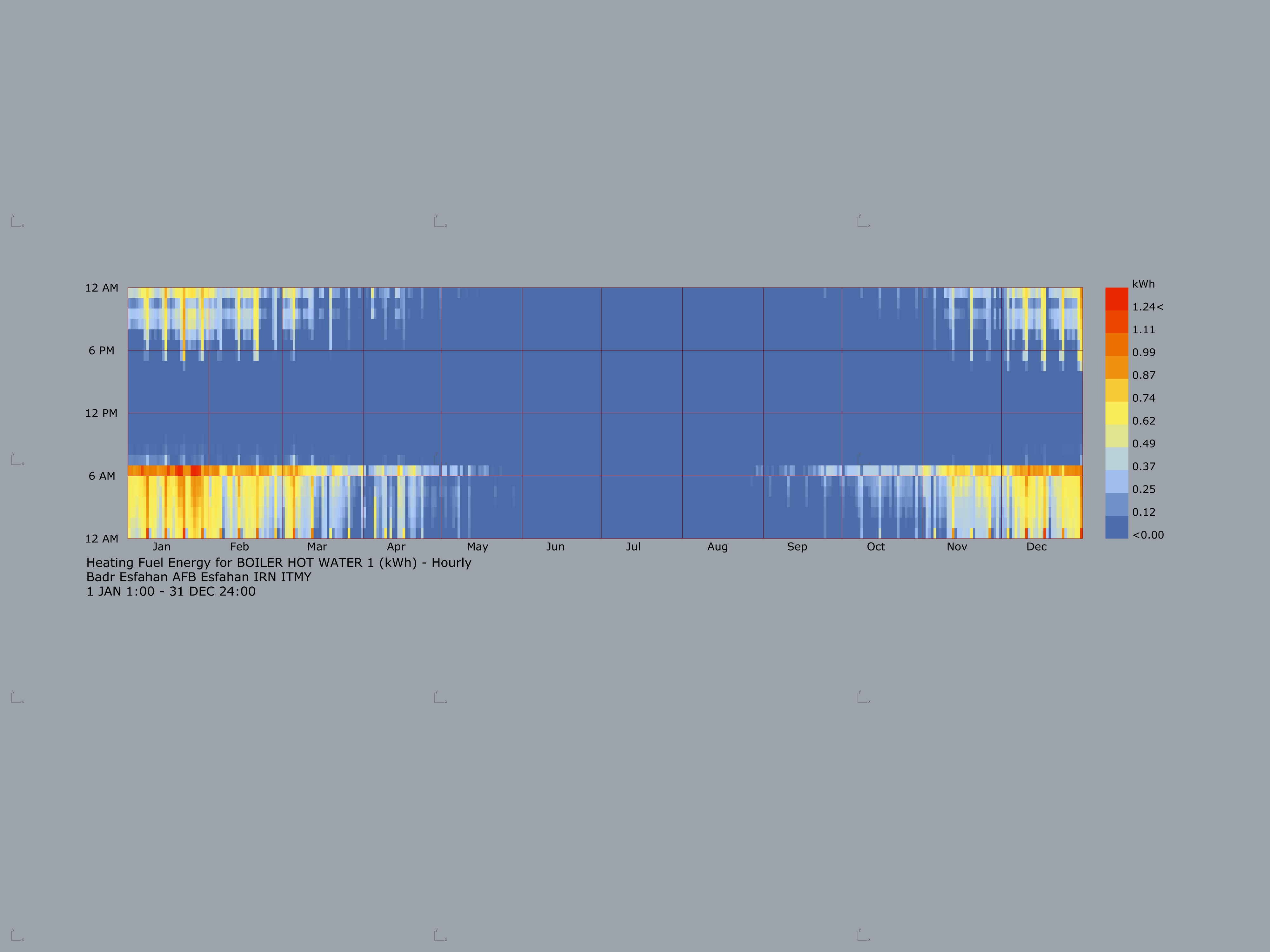Click the Mar month label
1270x952 pixels.
(x=317, y=547)
